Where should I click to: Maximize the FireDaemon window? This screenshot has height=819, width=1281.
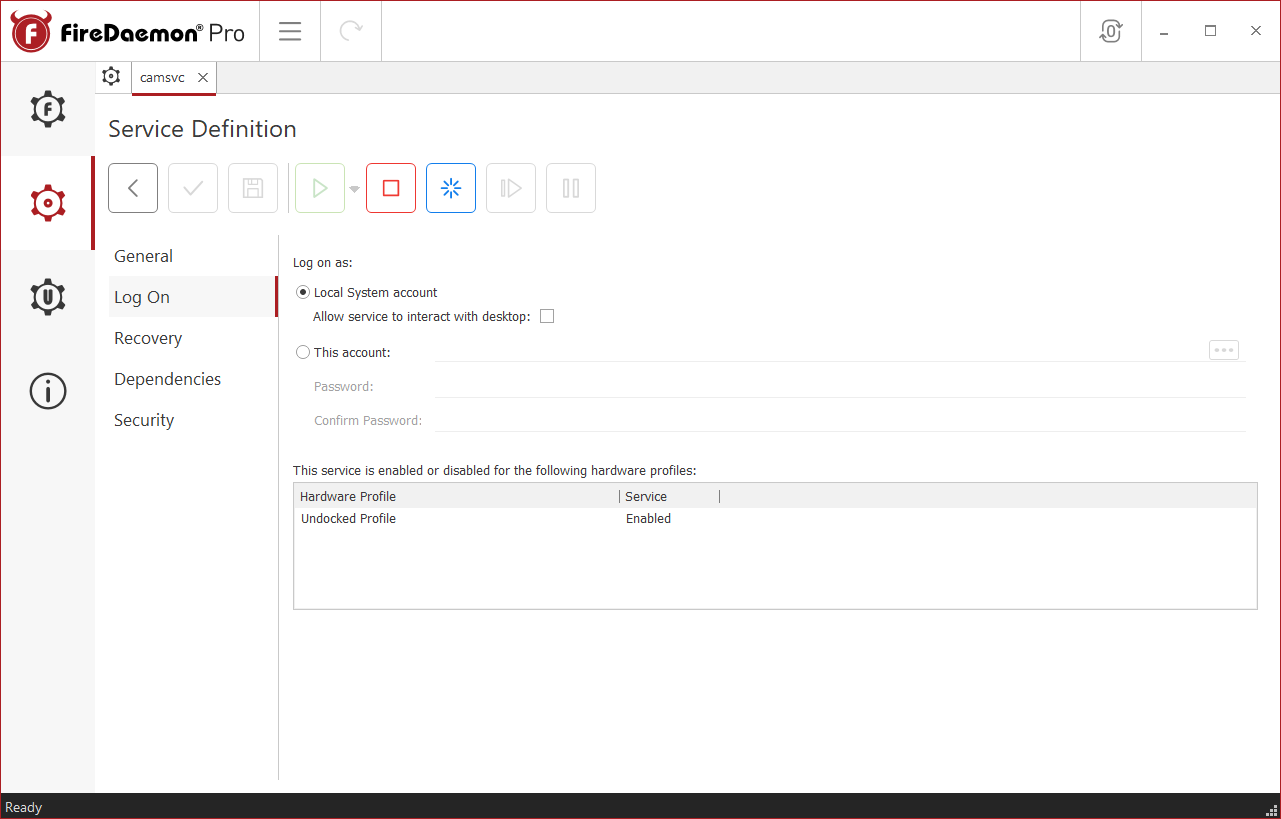point(1210,31)
